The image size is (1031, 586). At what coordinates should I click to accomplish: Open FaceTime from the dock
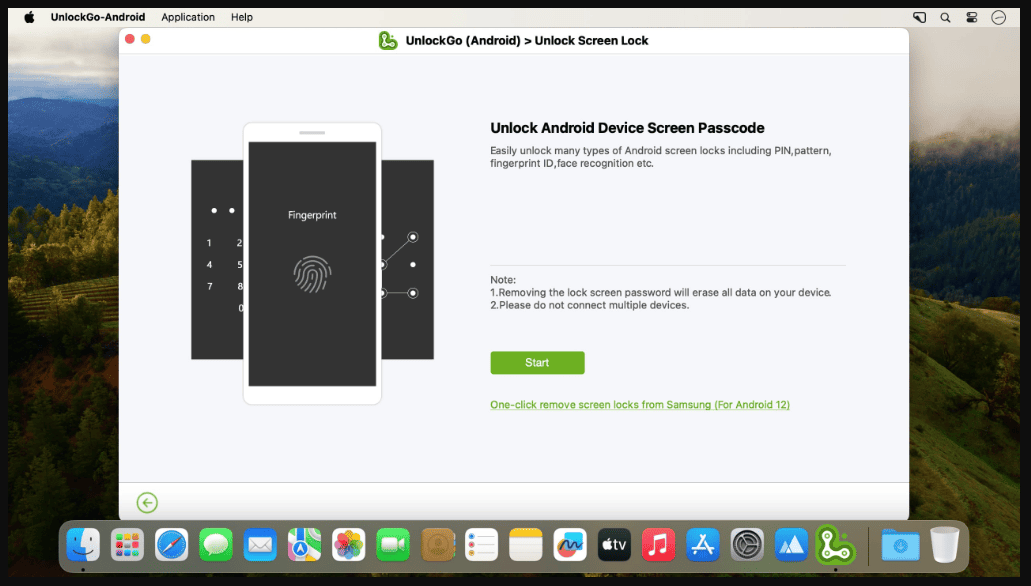(x=393, y=545)
